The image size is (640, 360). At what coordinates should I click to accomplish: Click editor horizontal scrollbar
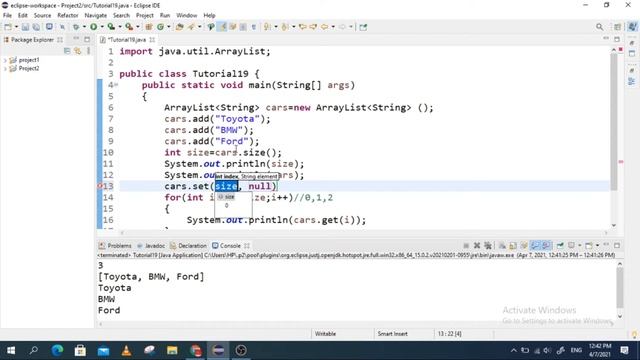tap(363, 233)
